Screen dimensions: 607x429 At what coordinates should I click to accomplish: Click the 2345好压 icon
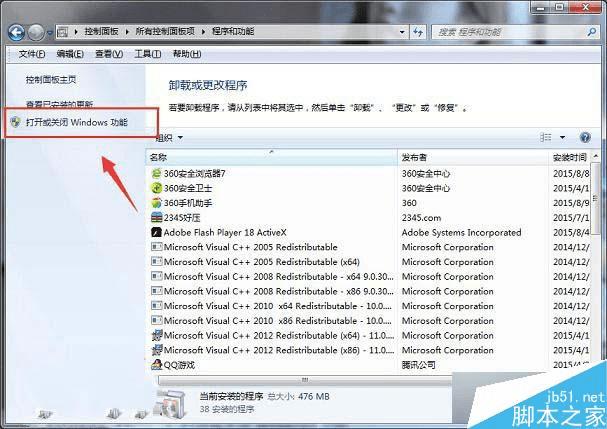click(x=156, y=218)
